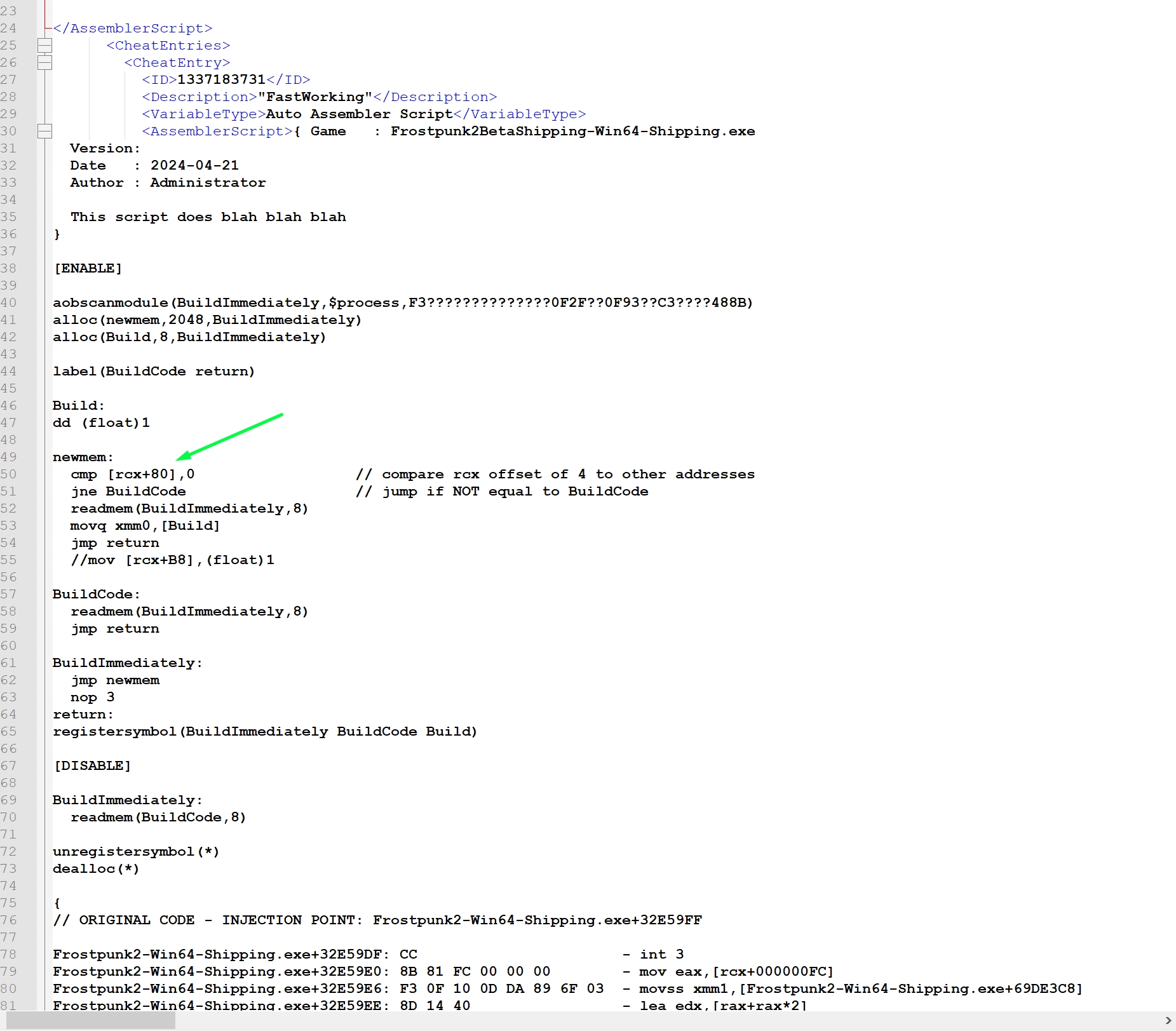Click the commented //mov [rcx+B8] line
This screenshot has height=1031, width=1176.
[172, 560]
